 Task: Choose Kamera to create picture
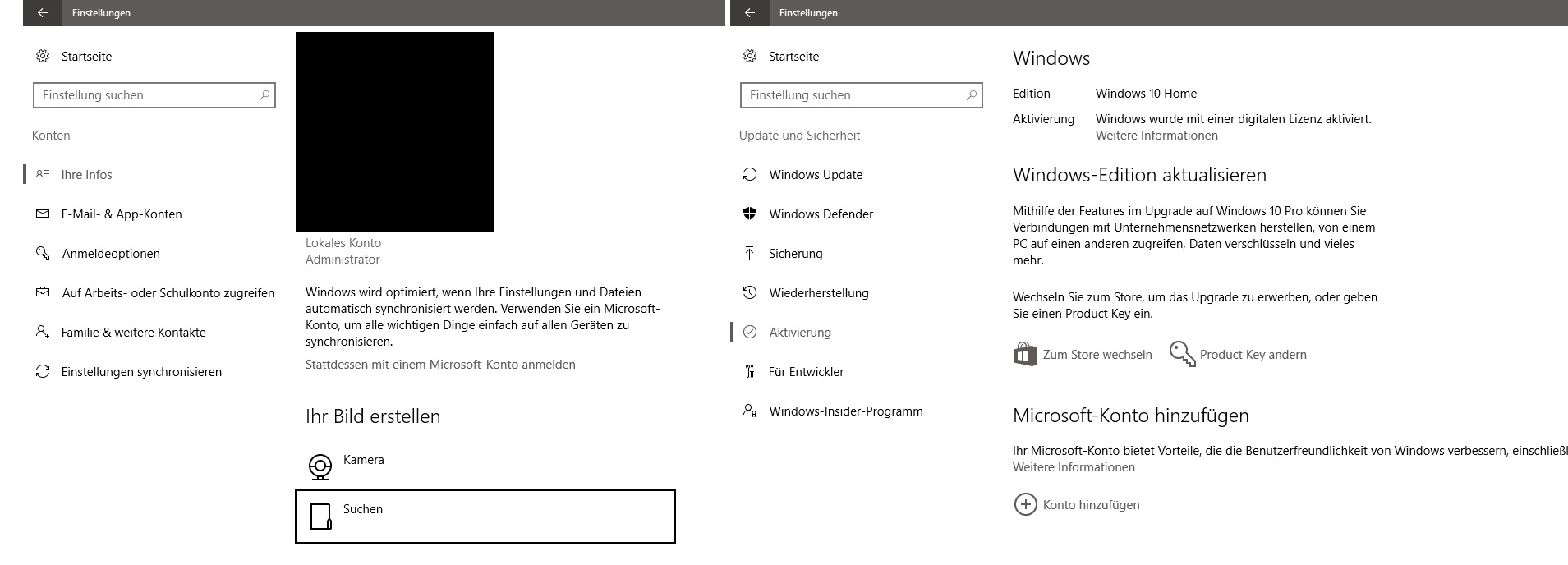[485, 466]
